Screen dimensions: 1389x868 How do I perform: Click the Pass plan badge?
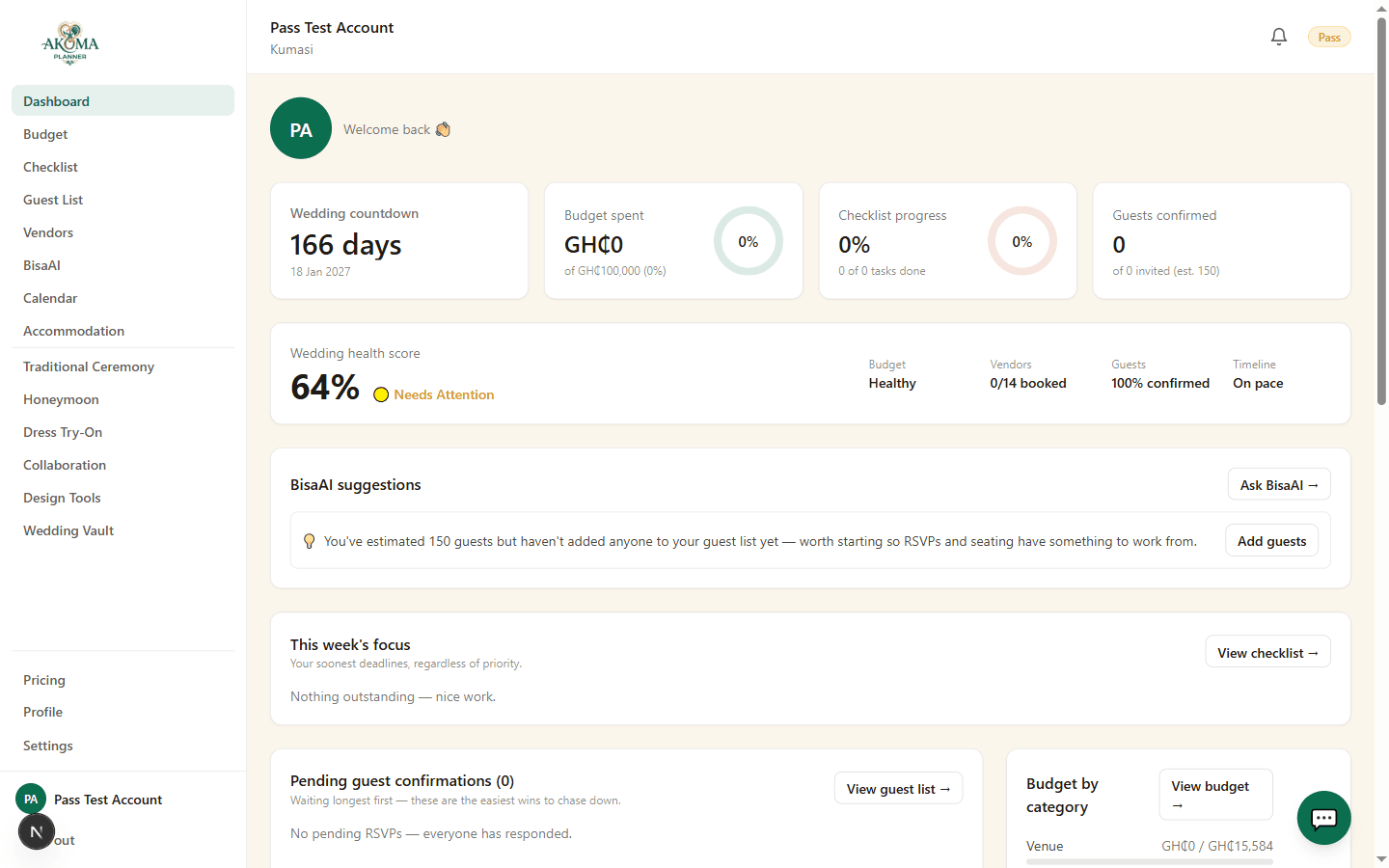[x=1329, y=38]
